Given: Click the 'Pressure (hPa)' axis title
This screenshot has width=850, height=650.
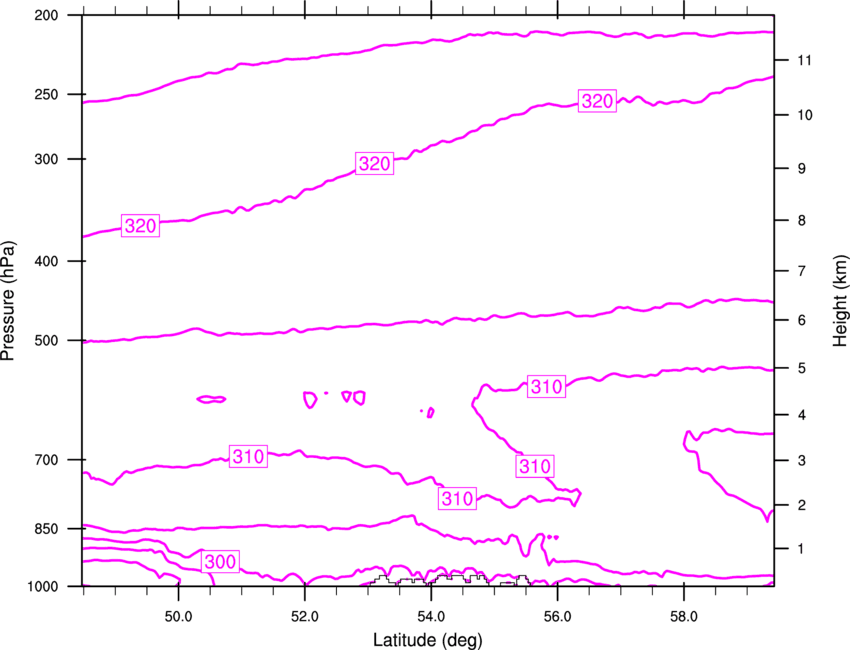Looking at the screenshot, I should point(8,301).
